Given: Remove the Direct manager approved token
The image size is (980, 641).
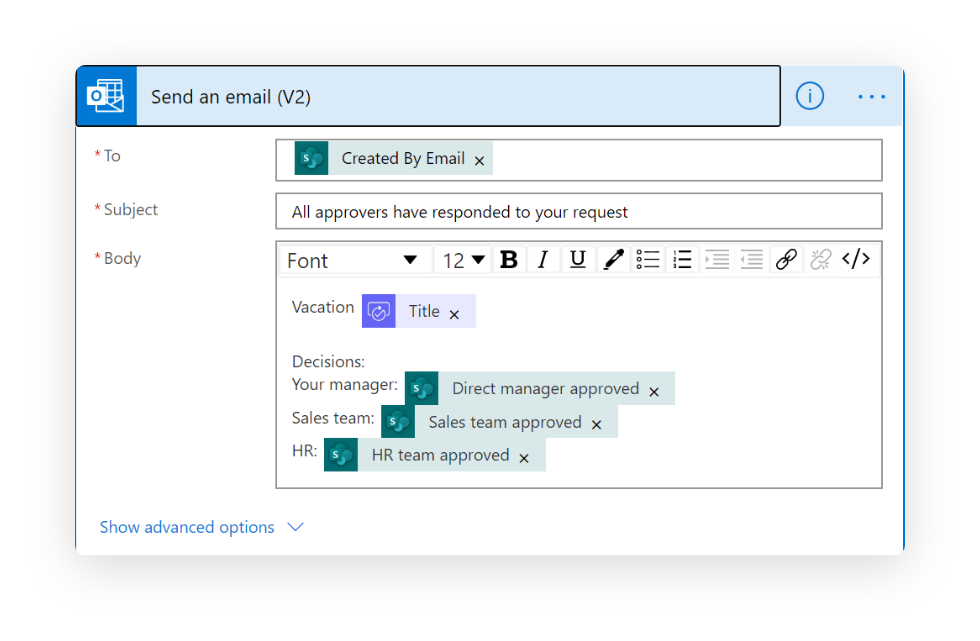Looking at the screenshot, I should (654, 392).
